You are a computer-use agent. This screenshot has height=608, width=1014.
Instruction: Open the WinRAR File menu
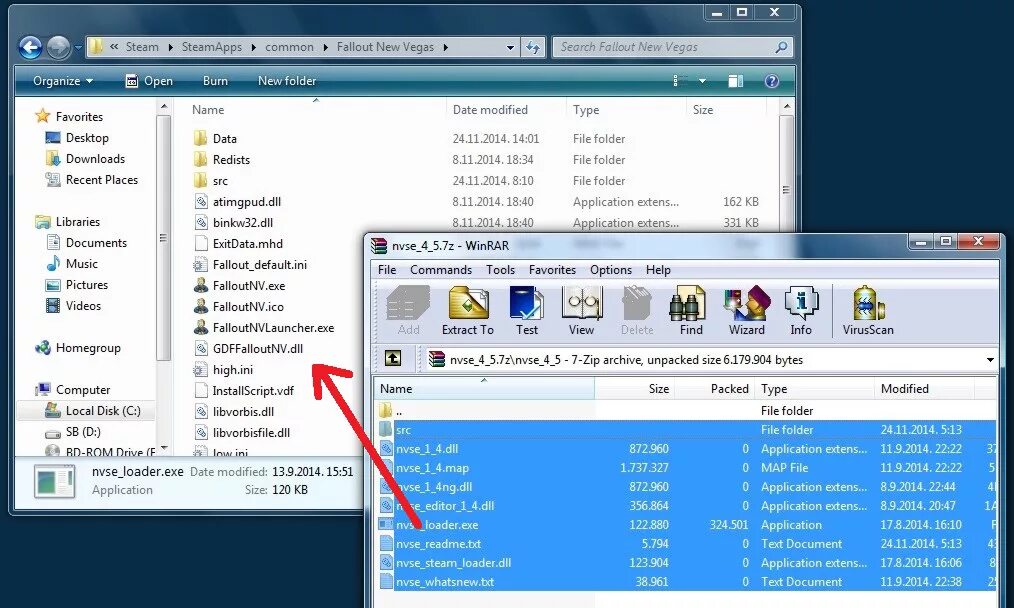pyautogui.click(x=387, y=270)
